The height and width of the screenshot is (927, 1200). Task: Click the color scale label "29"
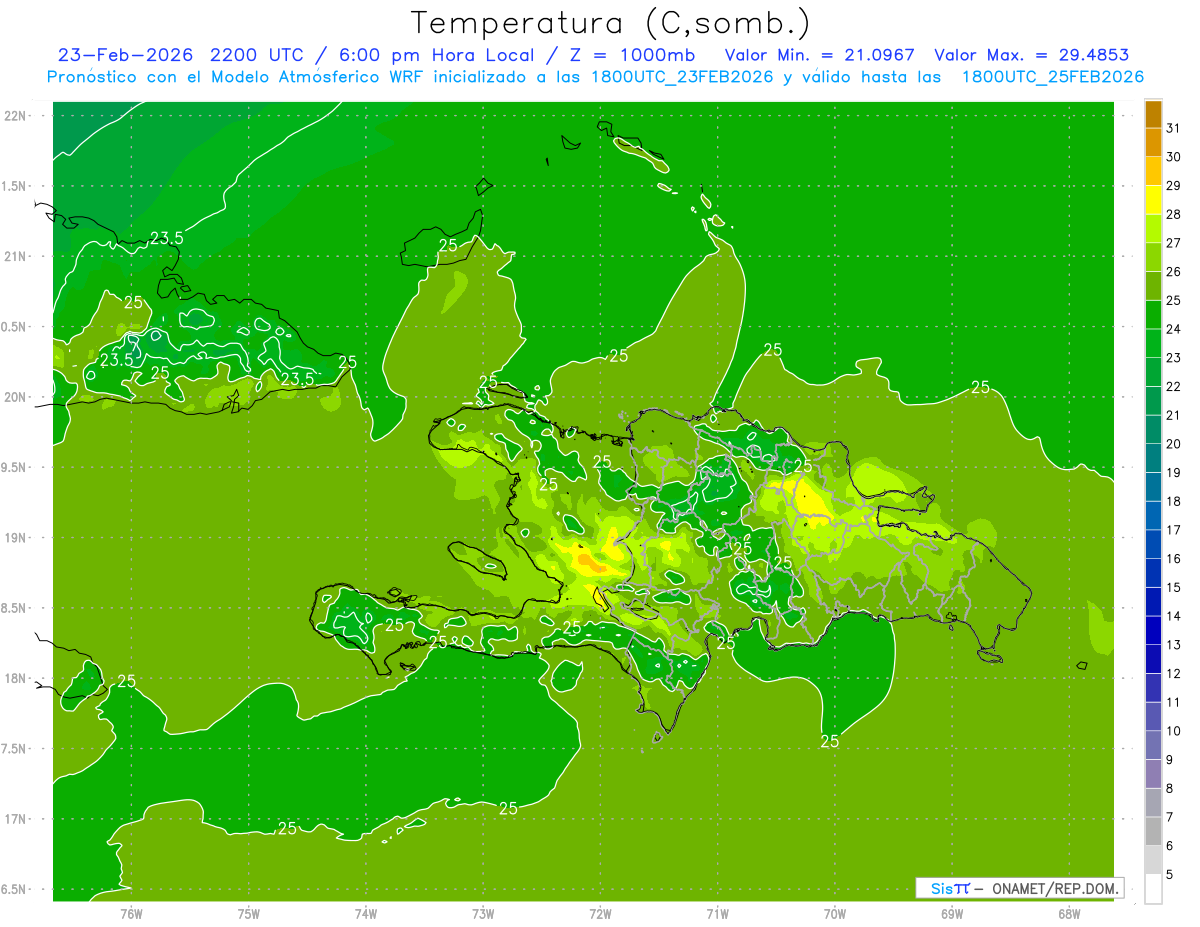tap(1173, 185)
